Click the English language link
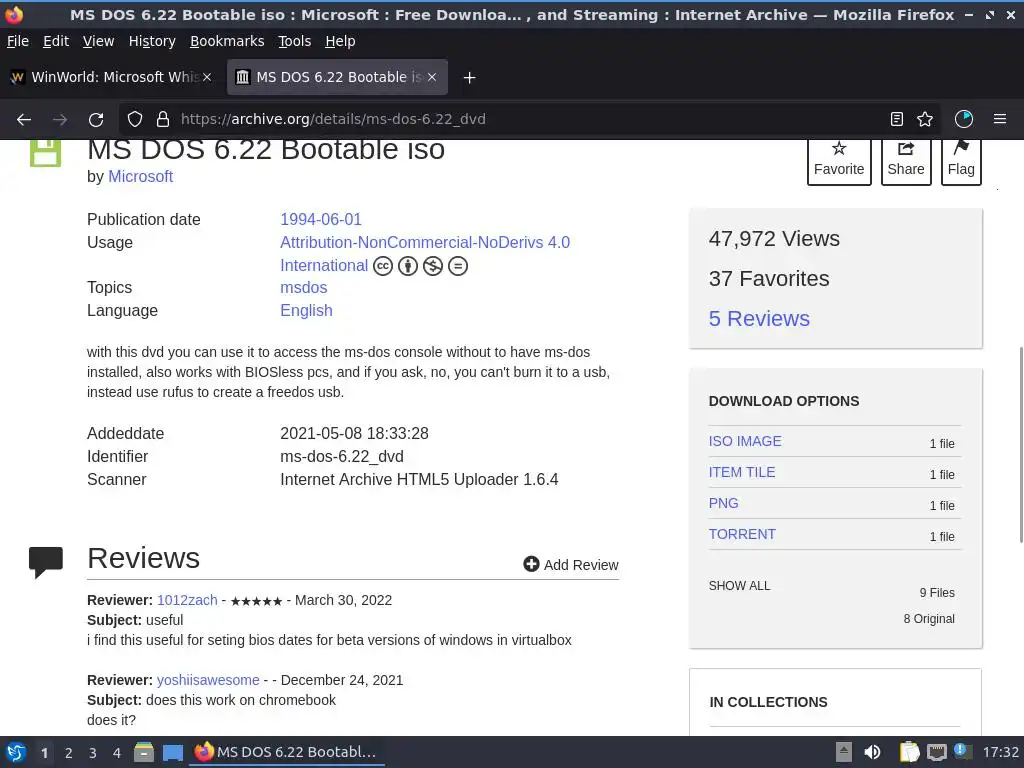Viewport: 1024px width, 768px height. [306, 310]
